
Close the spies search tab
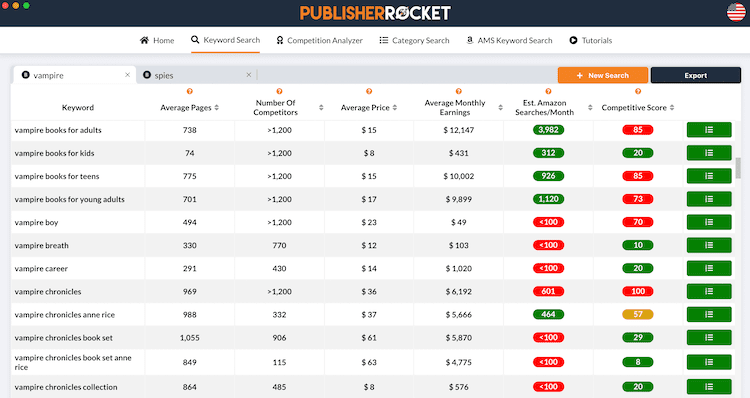pos(249,75)
